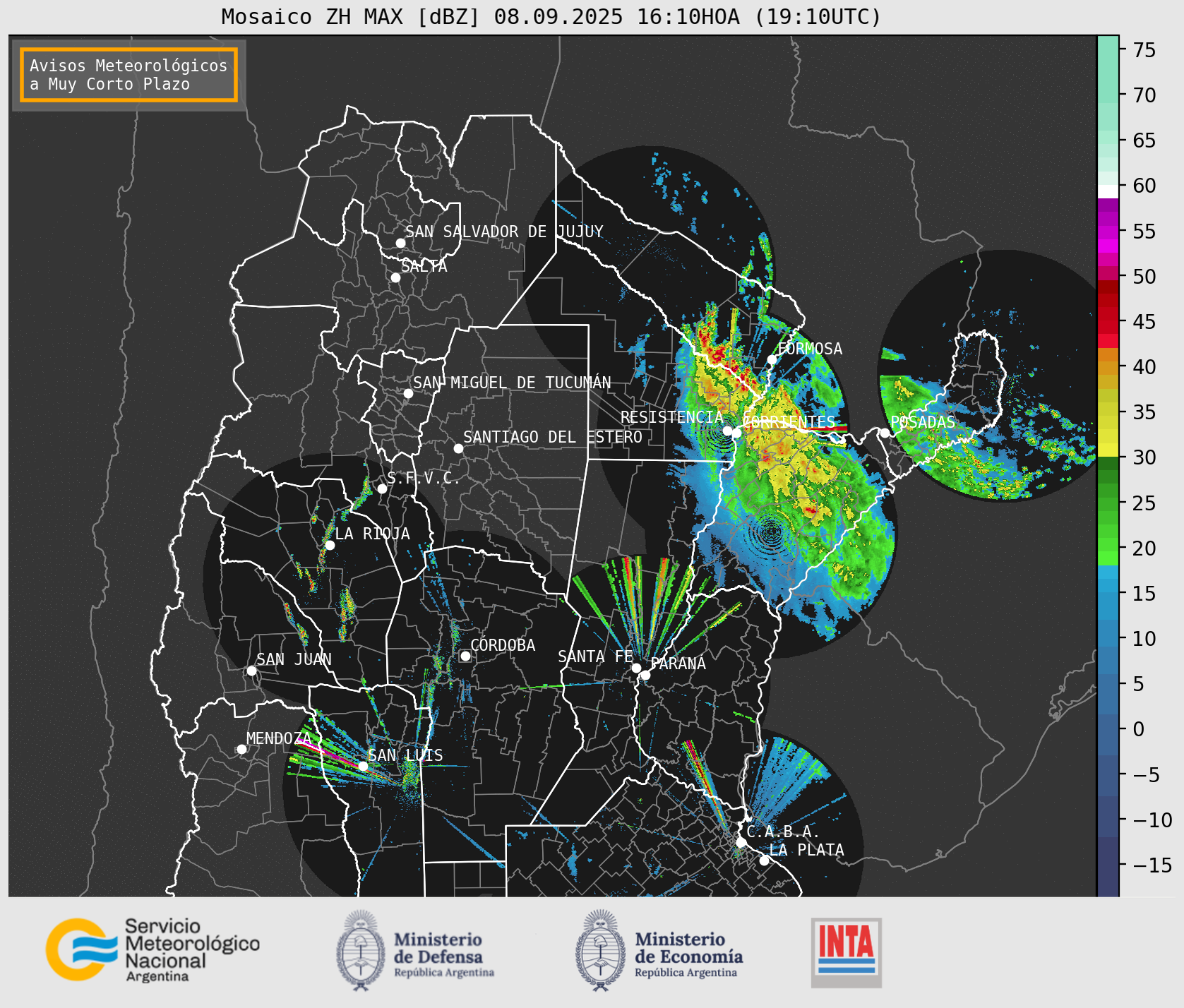
Task: Click the Córdoba city marker
Action: pos(465,656)
